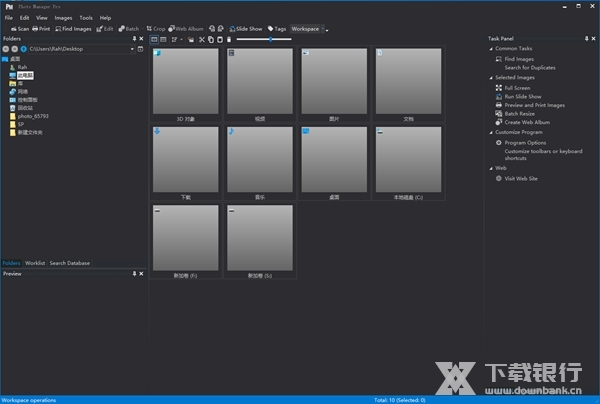
Task: Toggle the pin on Preview panel
Action: [135, 272]
